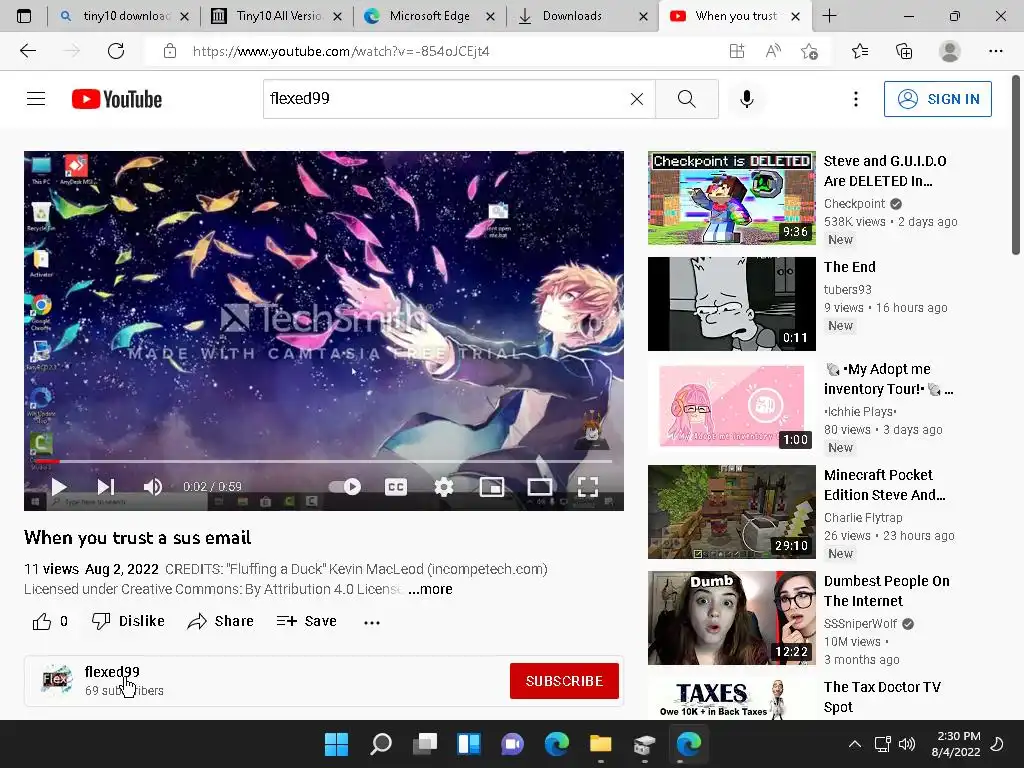Click the Dislike button

point(128,621)
